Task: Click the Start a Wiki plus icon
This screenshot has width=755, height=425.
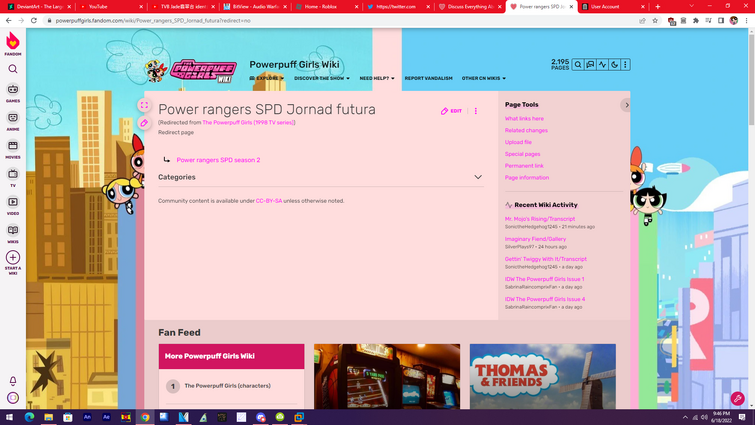Action: (13, 258)
